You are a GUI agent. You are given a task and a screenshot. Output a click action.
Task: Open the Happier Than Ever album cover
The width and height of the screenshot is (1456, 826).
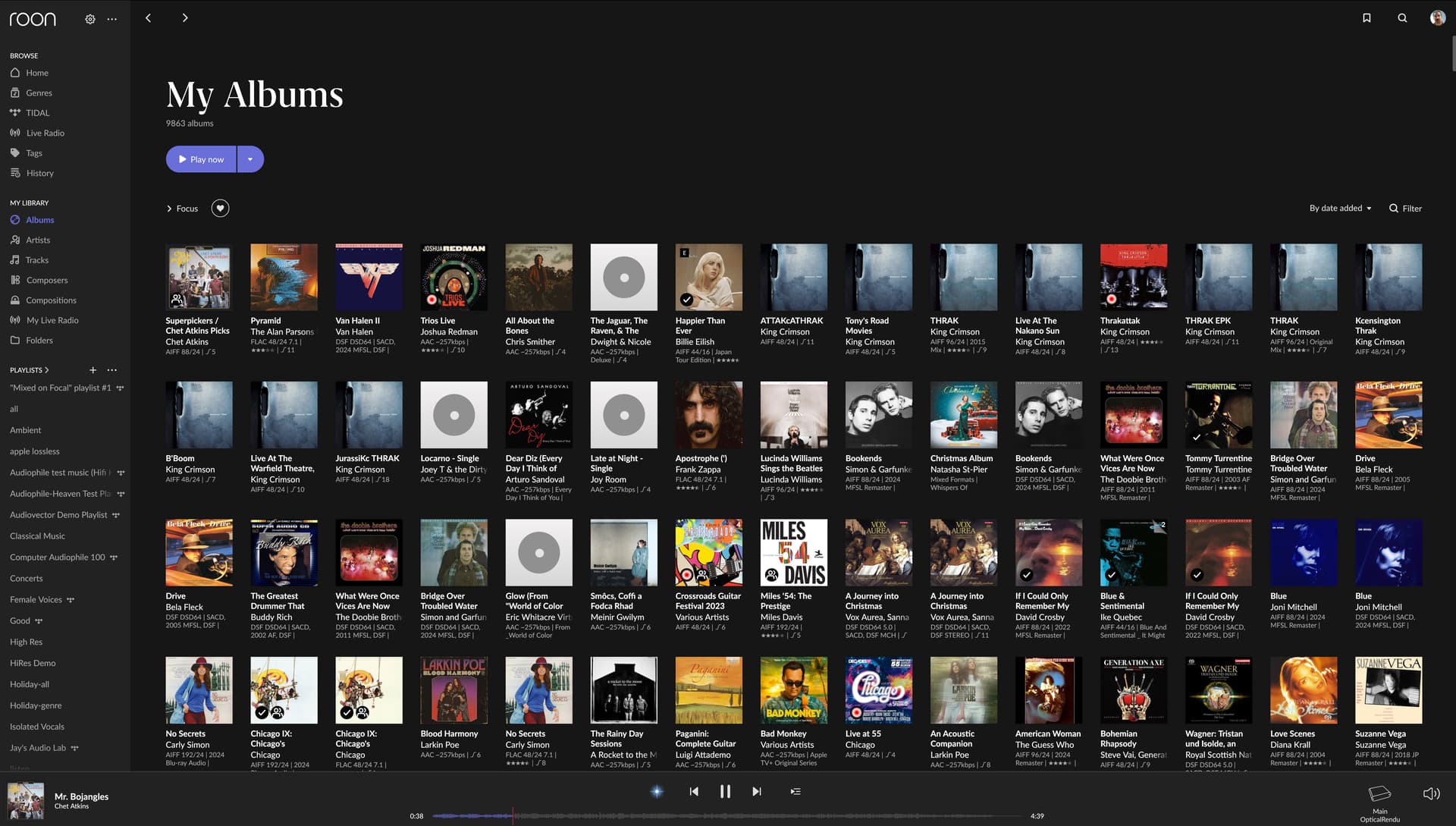[708, 277]
